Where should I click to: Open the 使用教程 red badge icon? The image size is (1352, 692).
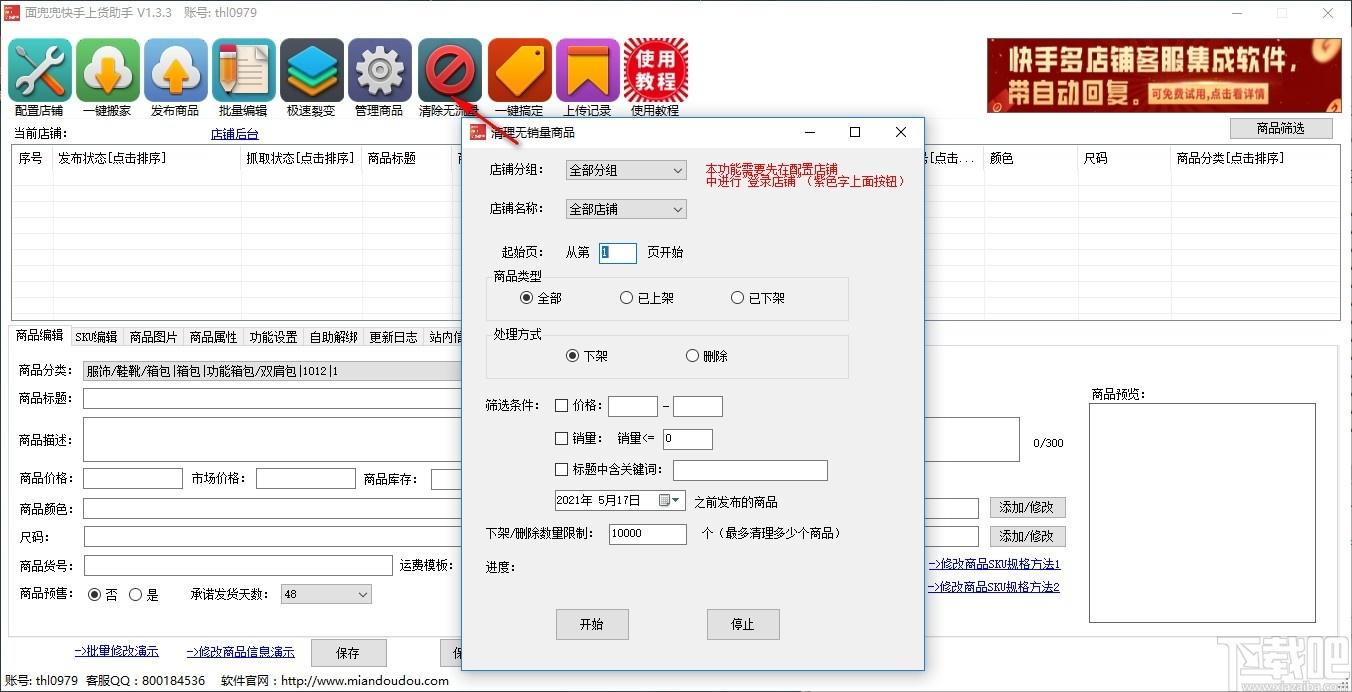[x=656, y=71]
